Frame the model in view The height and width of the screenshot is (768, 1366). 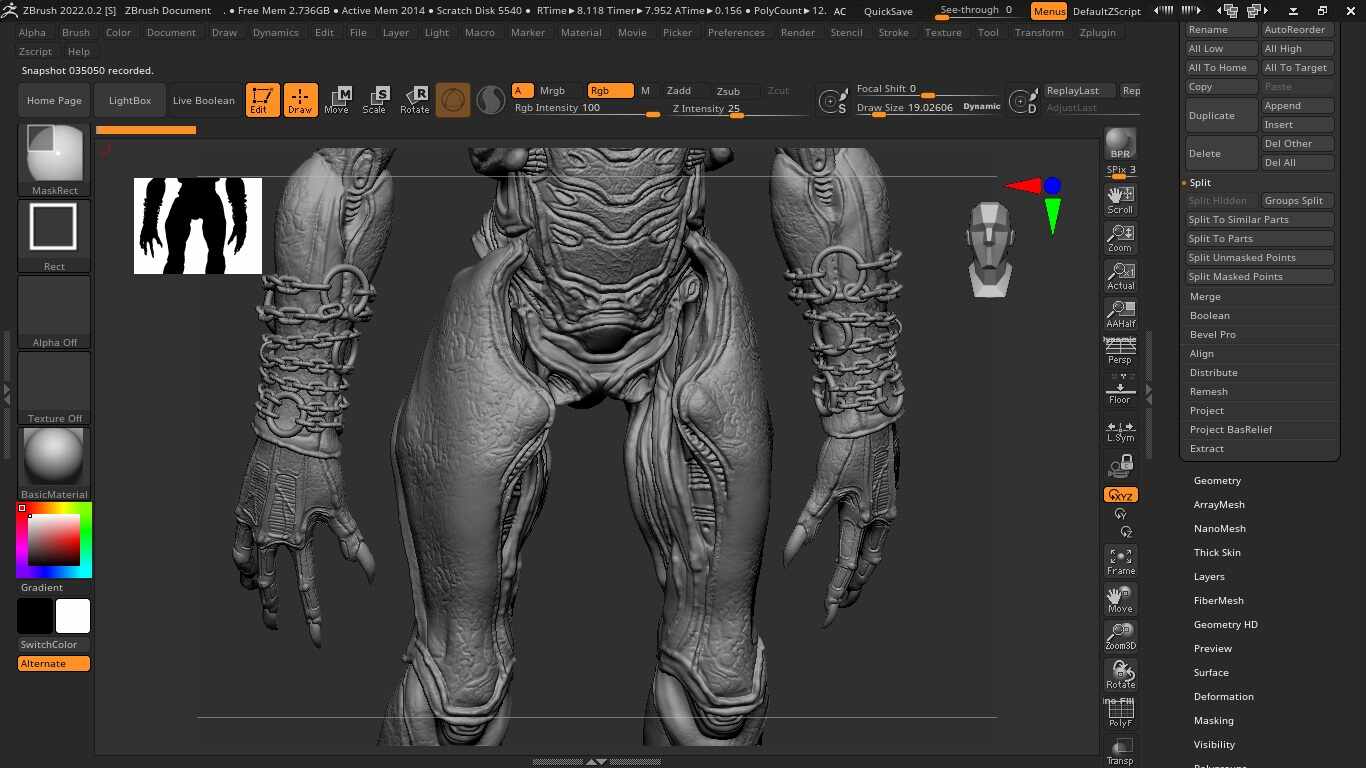coord(1120,561)
